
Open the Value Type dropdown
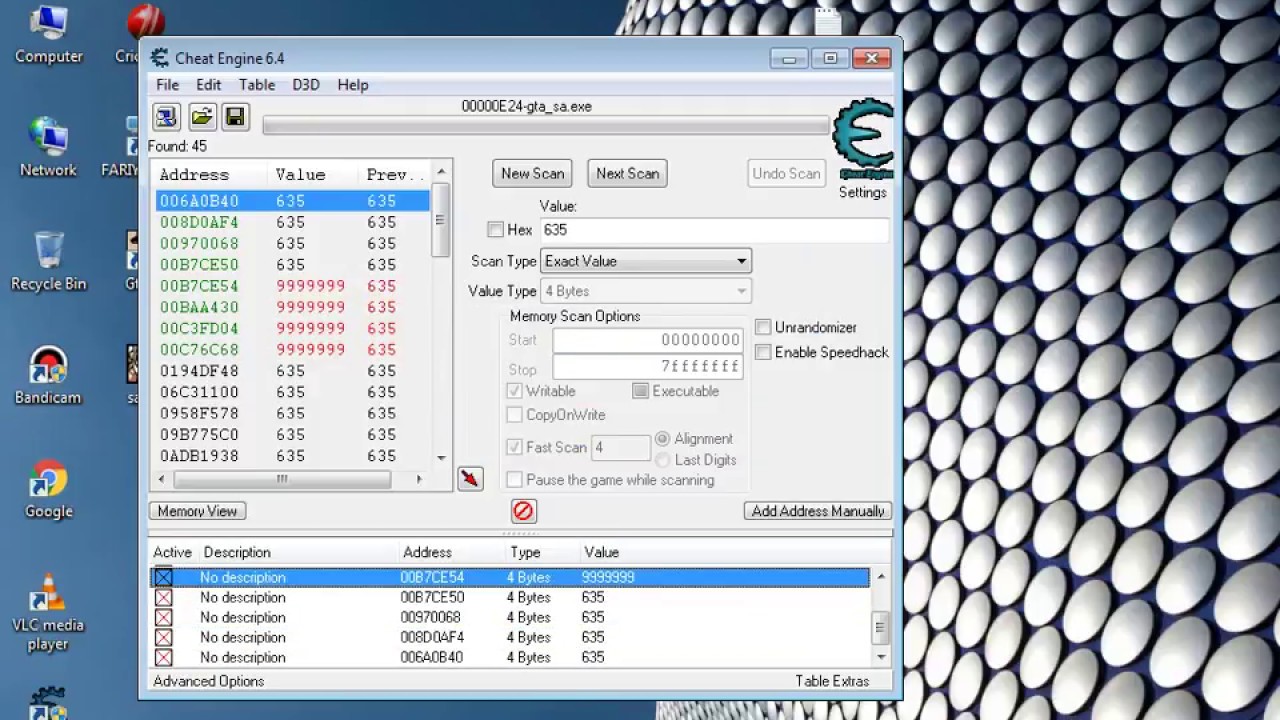coord(645,291)
